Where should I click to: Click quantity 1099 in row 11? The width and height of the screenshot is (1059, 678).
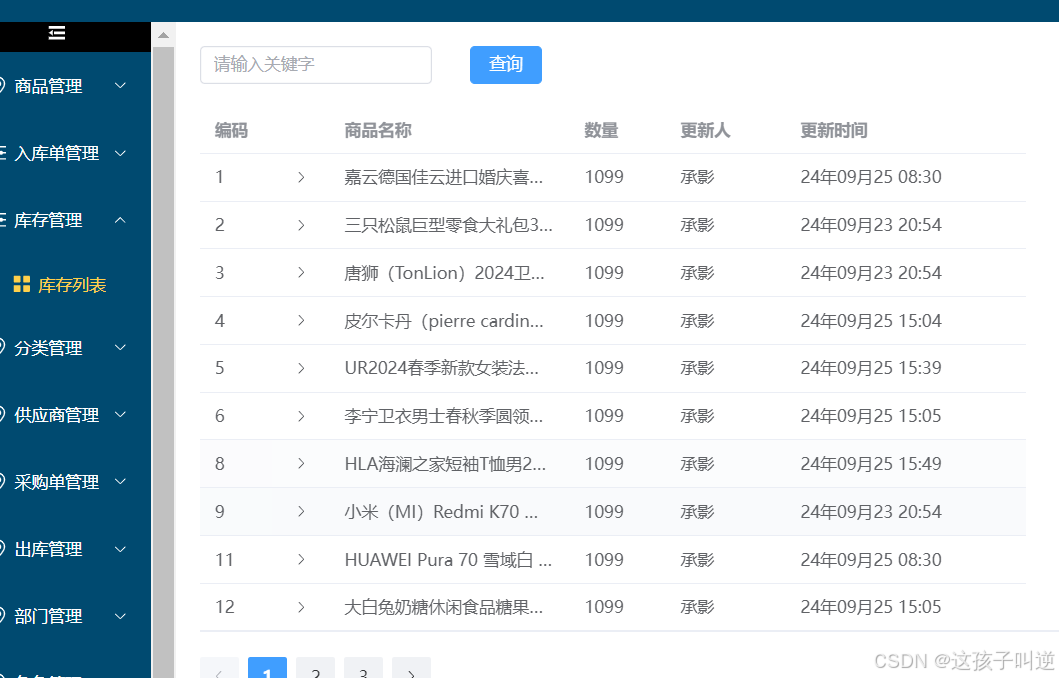pos(604,560)
